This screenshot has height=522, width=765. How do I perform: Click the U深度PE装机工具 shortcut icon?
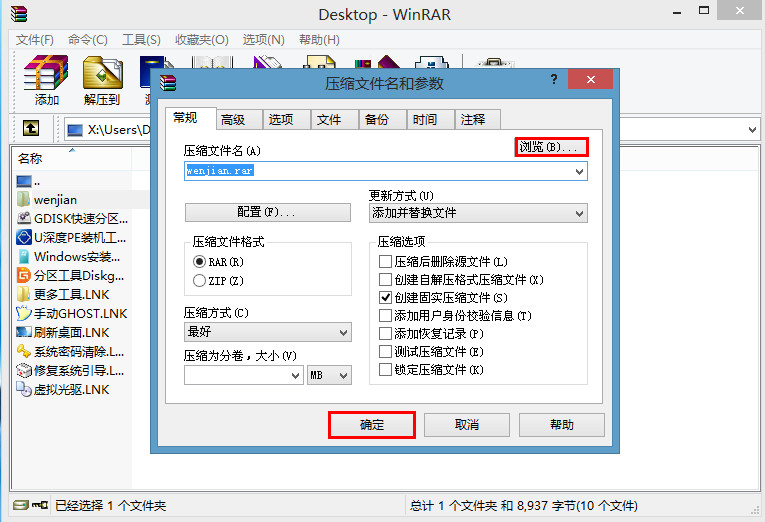pyautogui.click(x=24, y=237)
